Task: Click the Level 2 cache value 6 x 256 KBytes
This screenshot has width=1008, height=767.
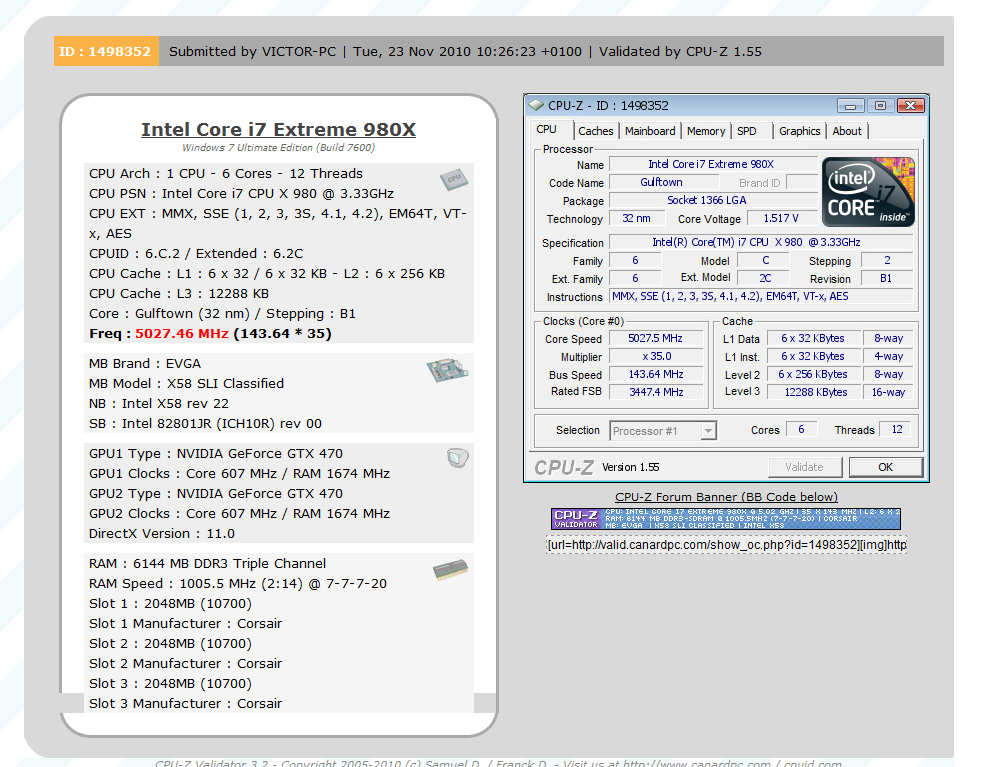Action: (815, 374)
